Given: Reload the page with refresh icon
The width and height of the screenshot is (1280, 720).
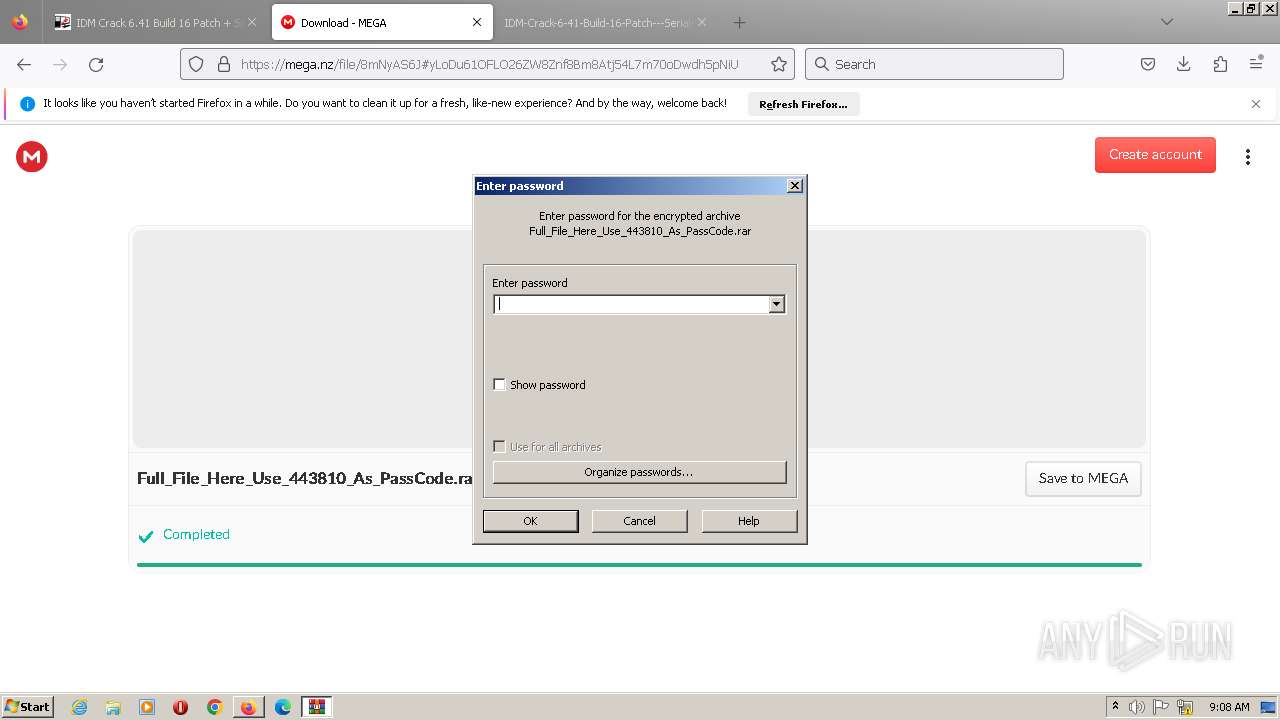Looking at the screenshot, I should (96, 64).
